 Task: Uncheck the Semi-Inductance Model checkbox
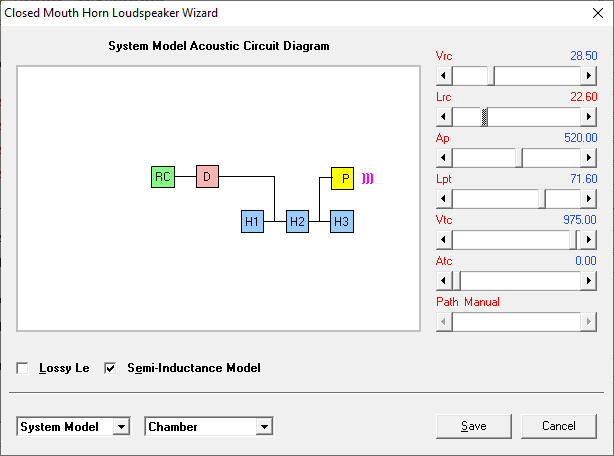(110, 368)
